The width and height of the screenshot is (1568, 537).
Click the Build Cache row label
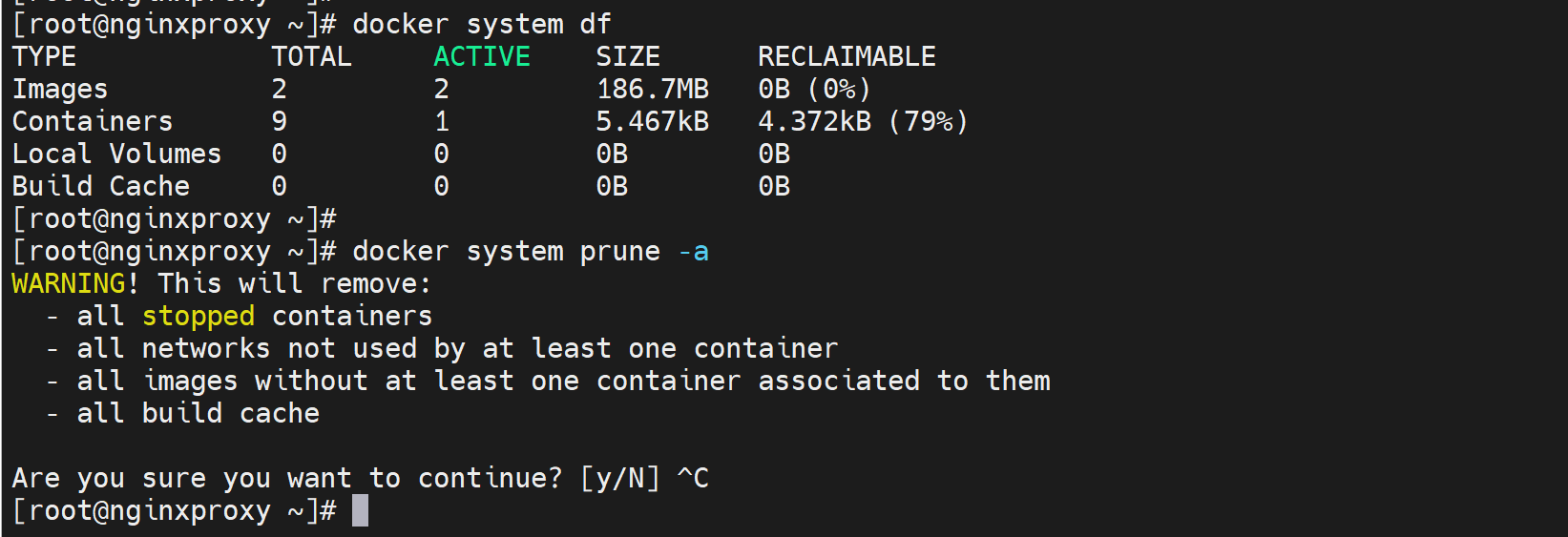100,186
